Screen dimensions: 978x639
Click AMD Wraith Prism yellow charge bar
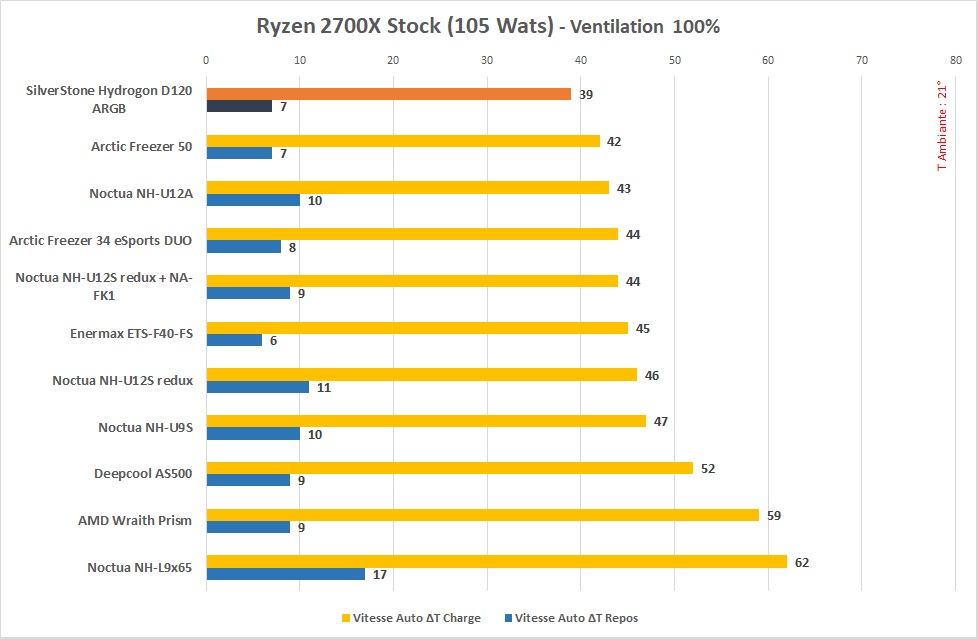(483, 515)
